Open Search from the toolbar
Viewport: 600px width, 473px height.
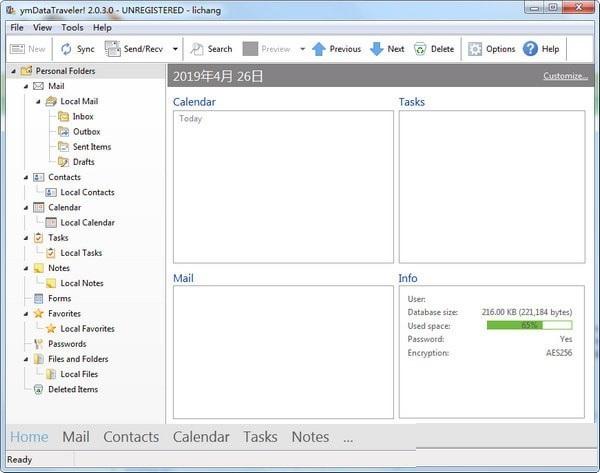197,49
